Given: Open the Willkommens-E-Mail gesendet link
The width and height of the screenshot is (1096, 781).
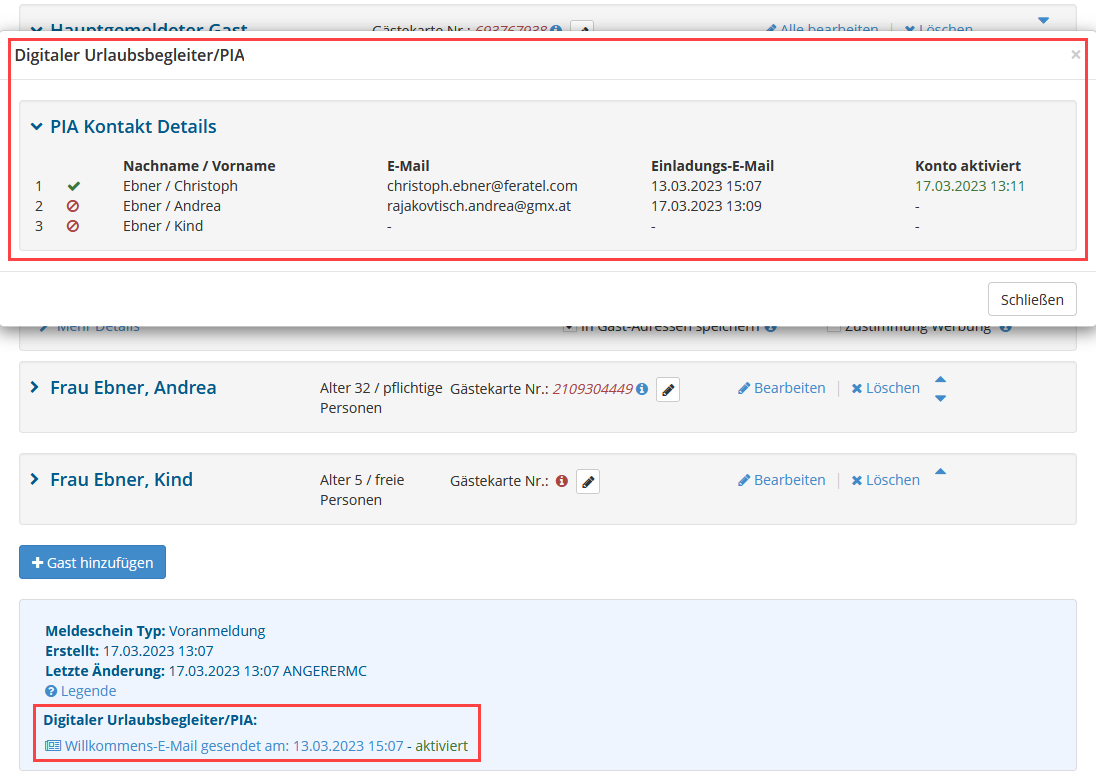Looking at the screenshot, I should [224, 746].
